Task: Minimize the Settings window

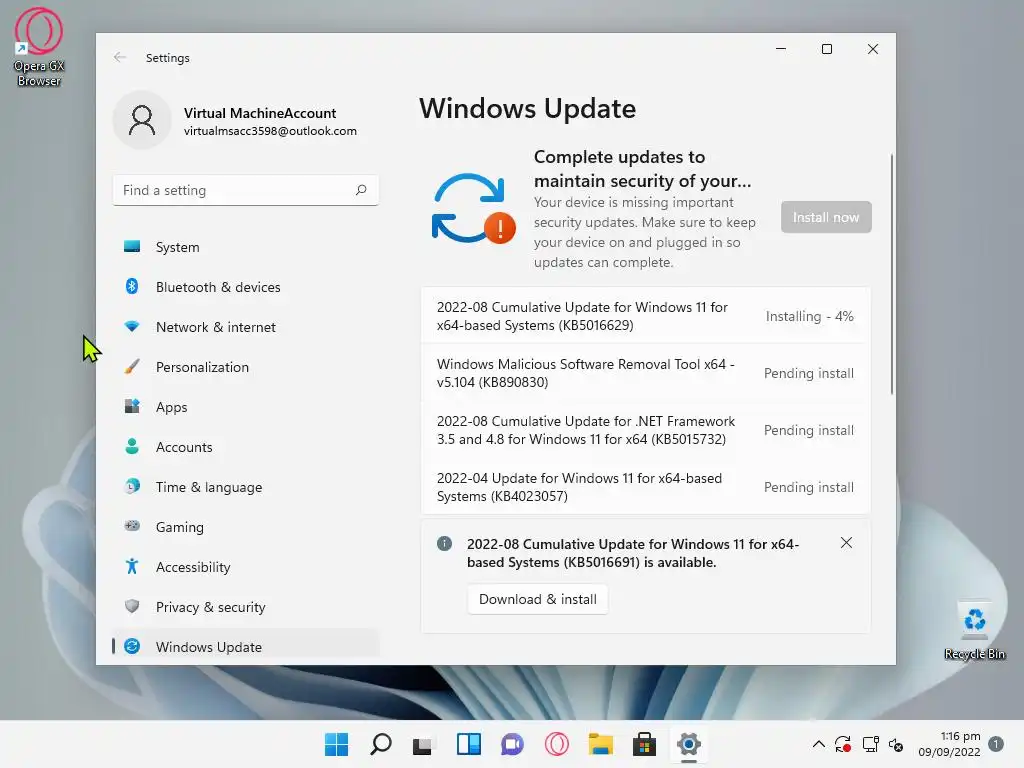Action: point(780,49)
